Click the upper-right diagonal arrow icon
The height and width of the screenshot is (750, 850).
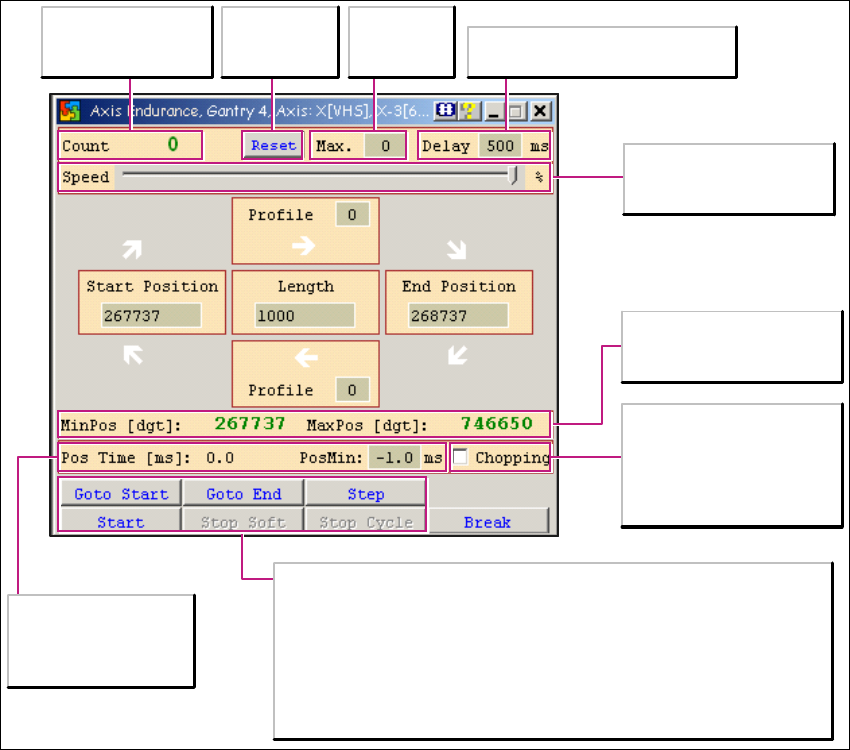(133, 247)
